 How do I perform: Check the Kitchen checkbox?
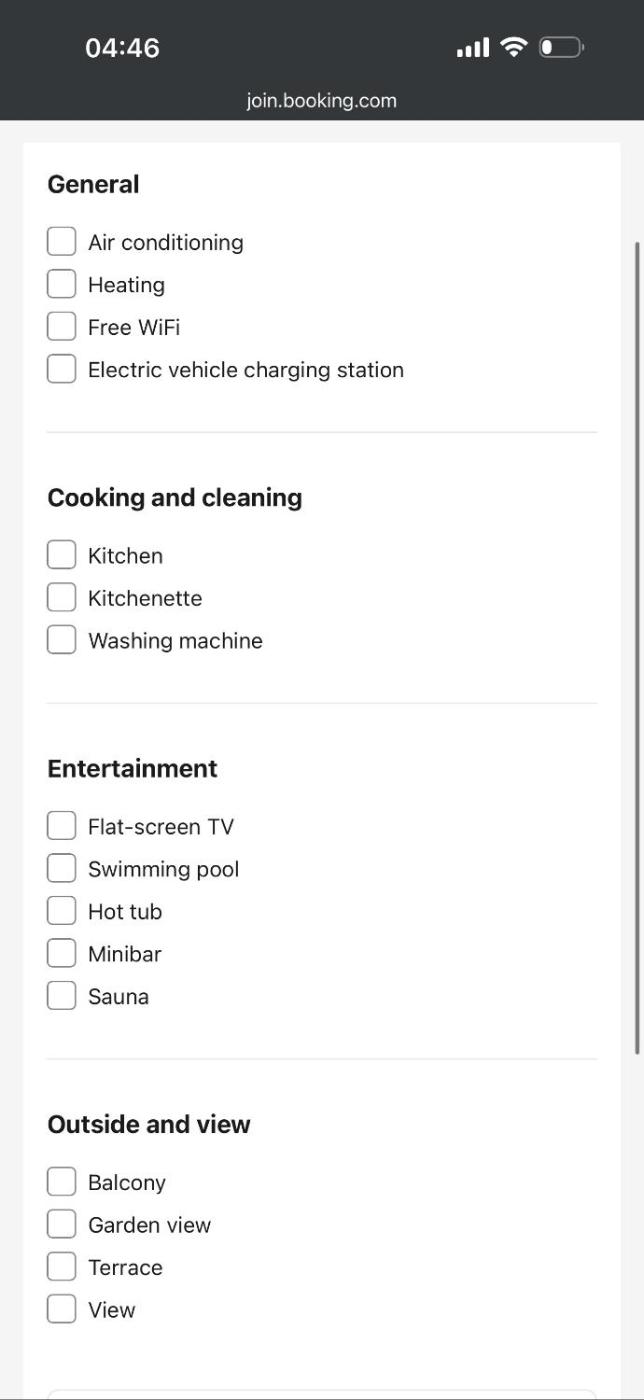61,555
